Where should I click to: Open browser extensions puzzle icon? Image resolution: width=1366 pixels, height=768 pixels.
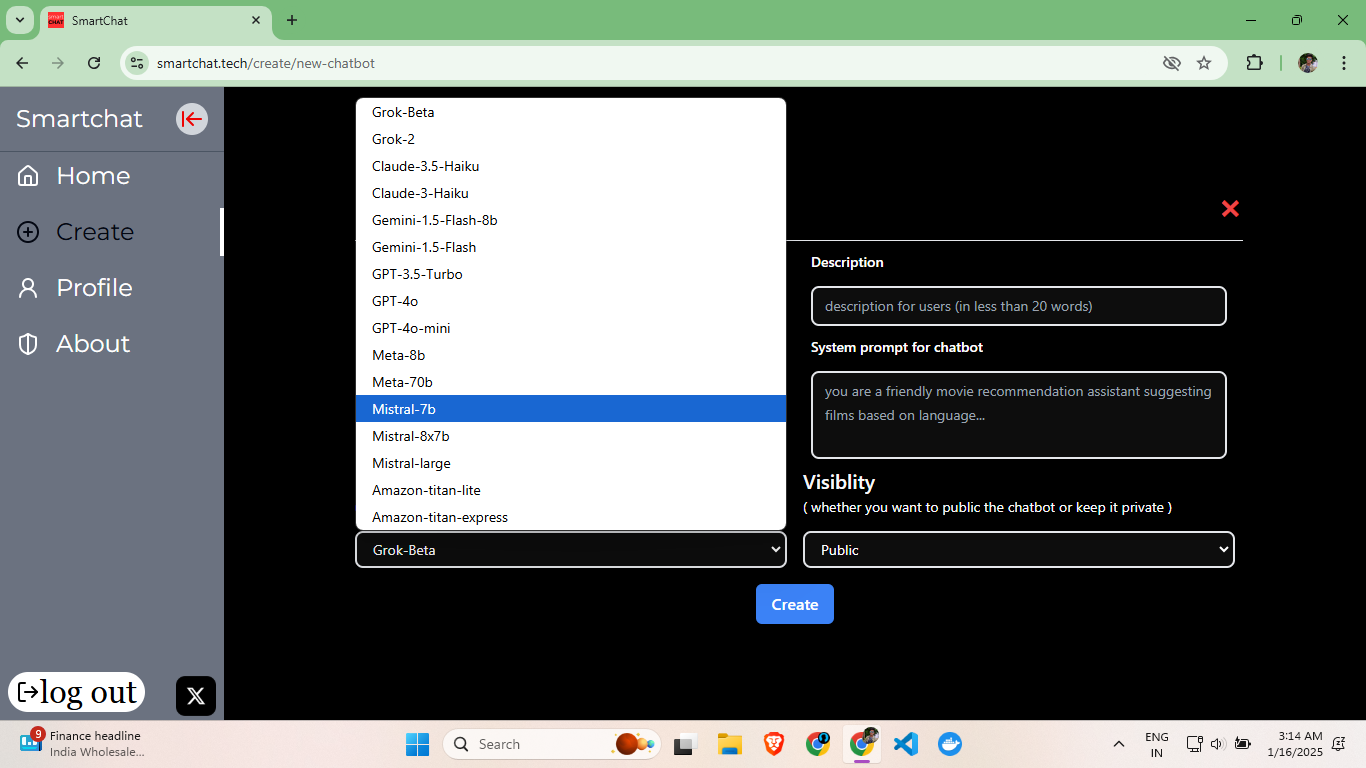tap(1254, 63)
